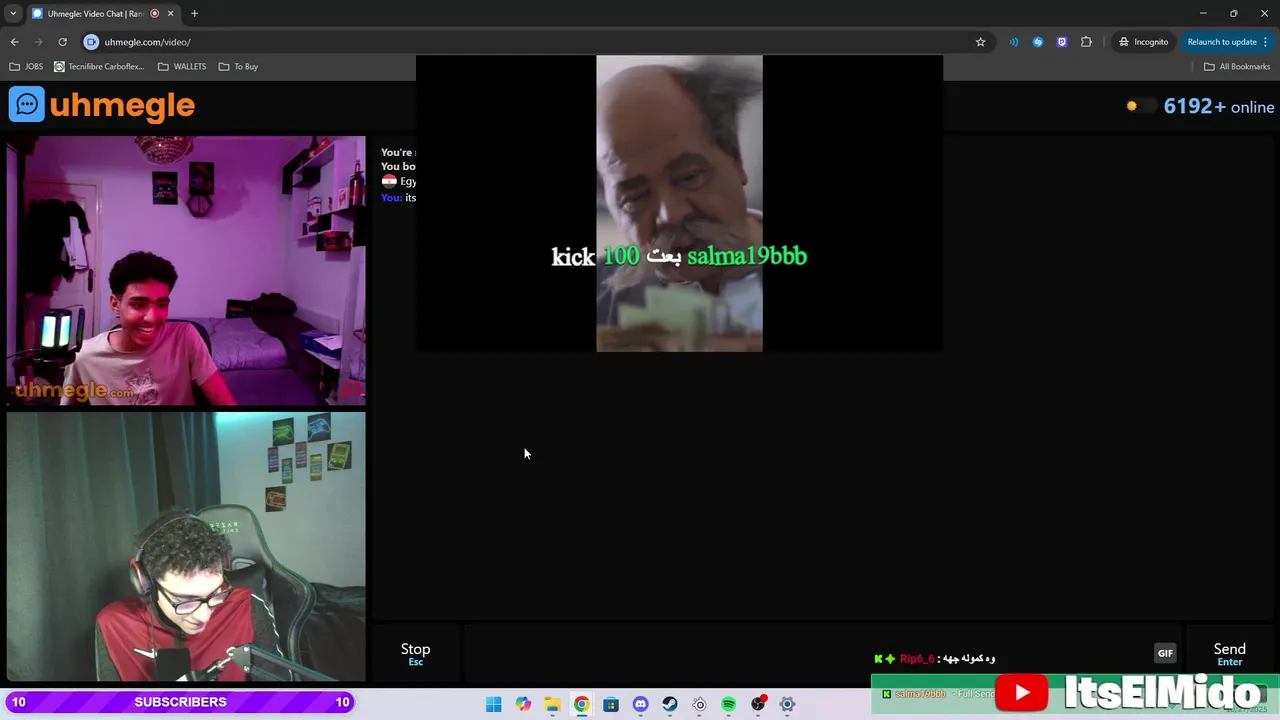
Task: Open the WALLETS bookmarks folder
Action: point(182,66)
